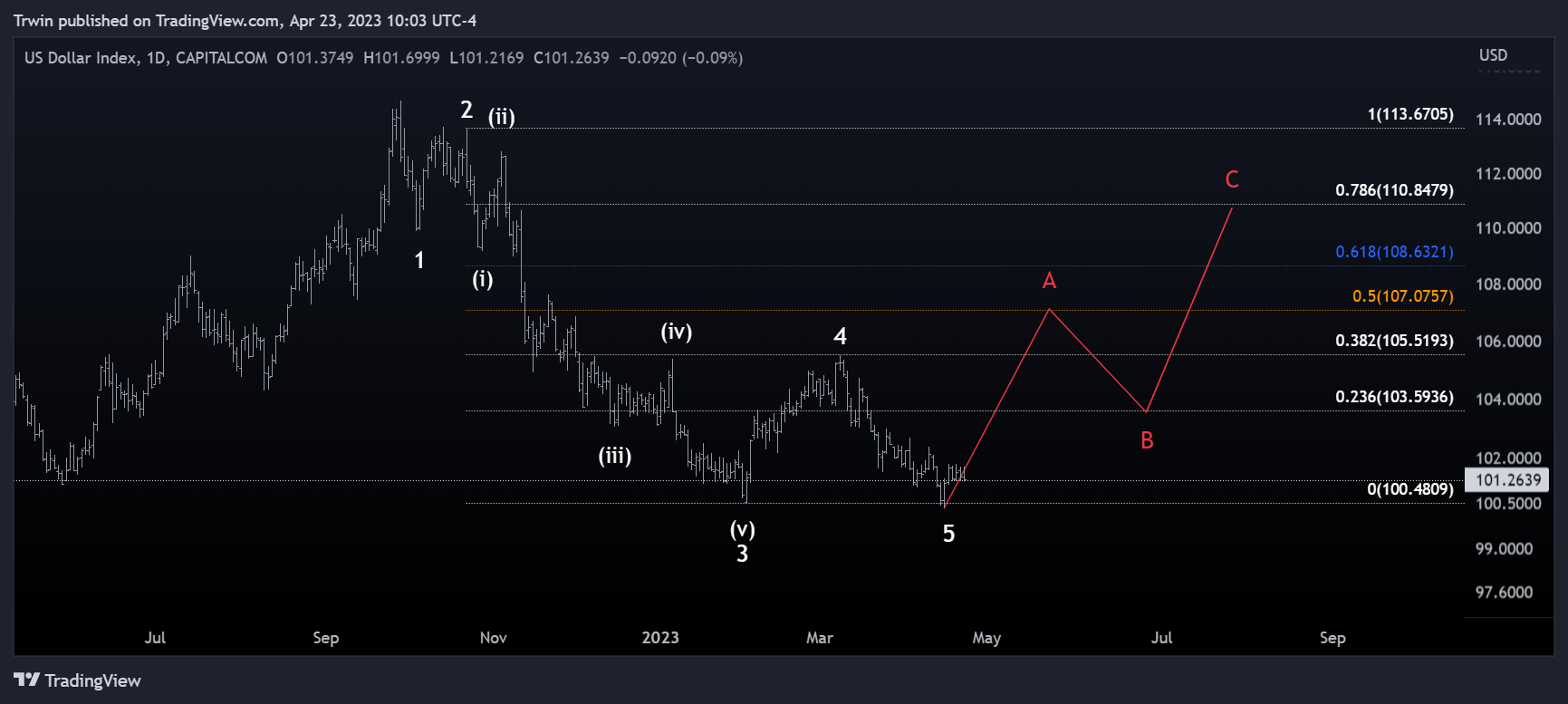Click the TradingView logo at bottom left
Image resolution: width=1568 pixels, height=704 pixels.
tap(78, 680)
